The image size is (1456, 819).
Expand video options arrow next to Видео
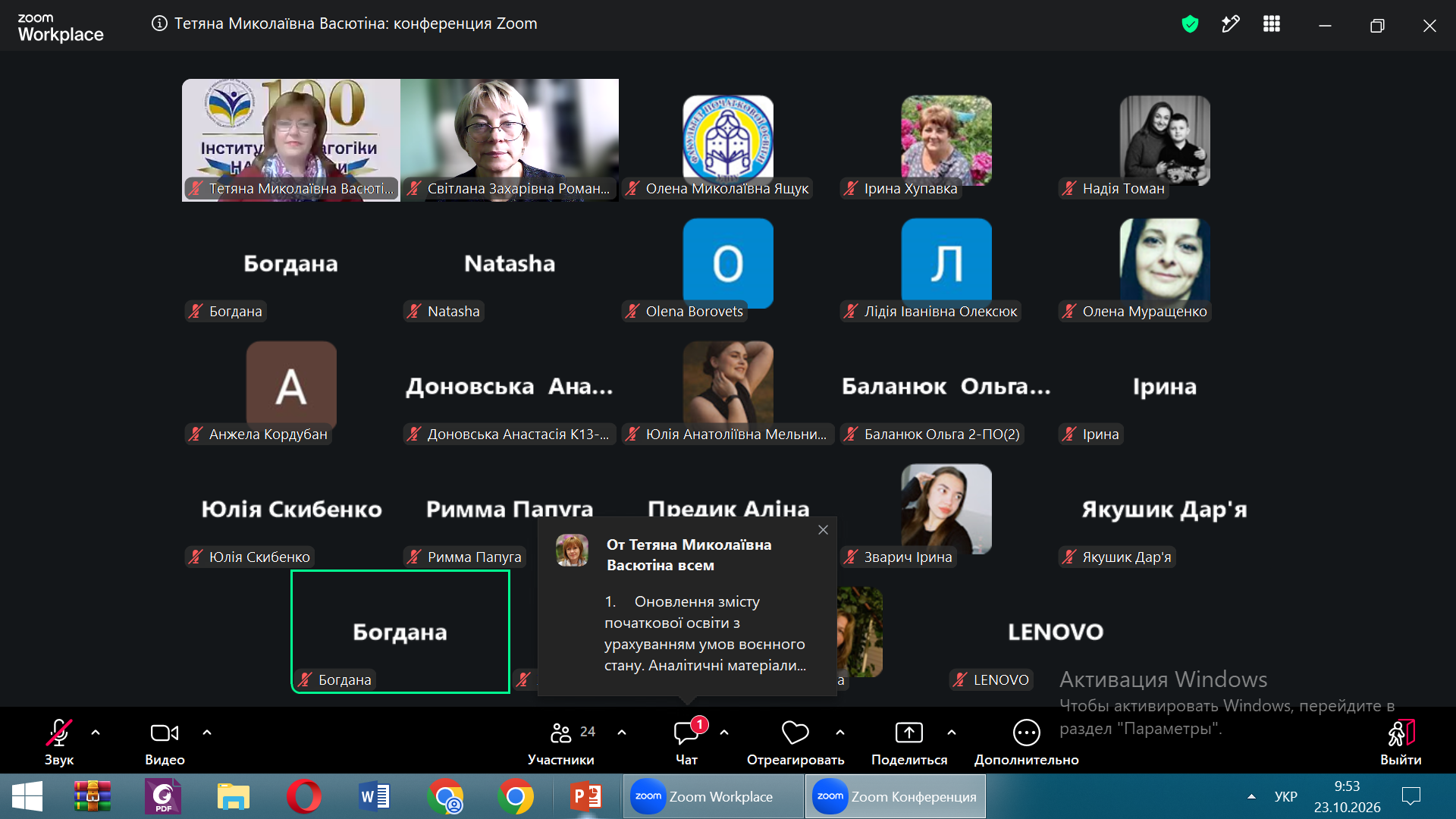(207, 733)
